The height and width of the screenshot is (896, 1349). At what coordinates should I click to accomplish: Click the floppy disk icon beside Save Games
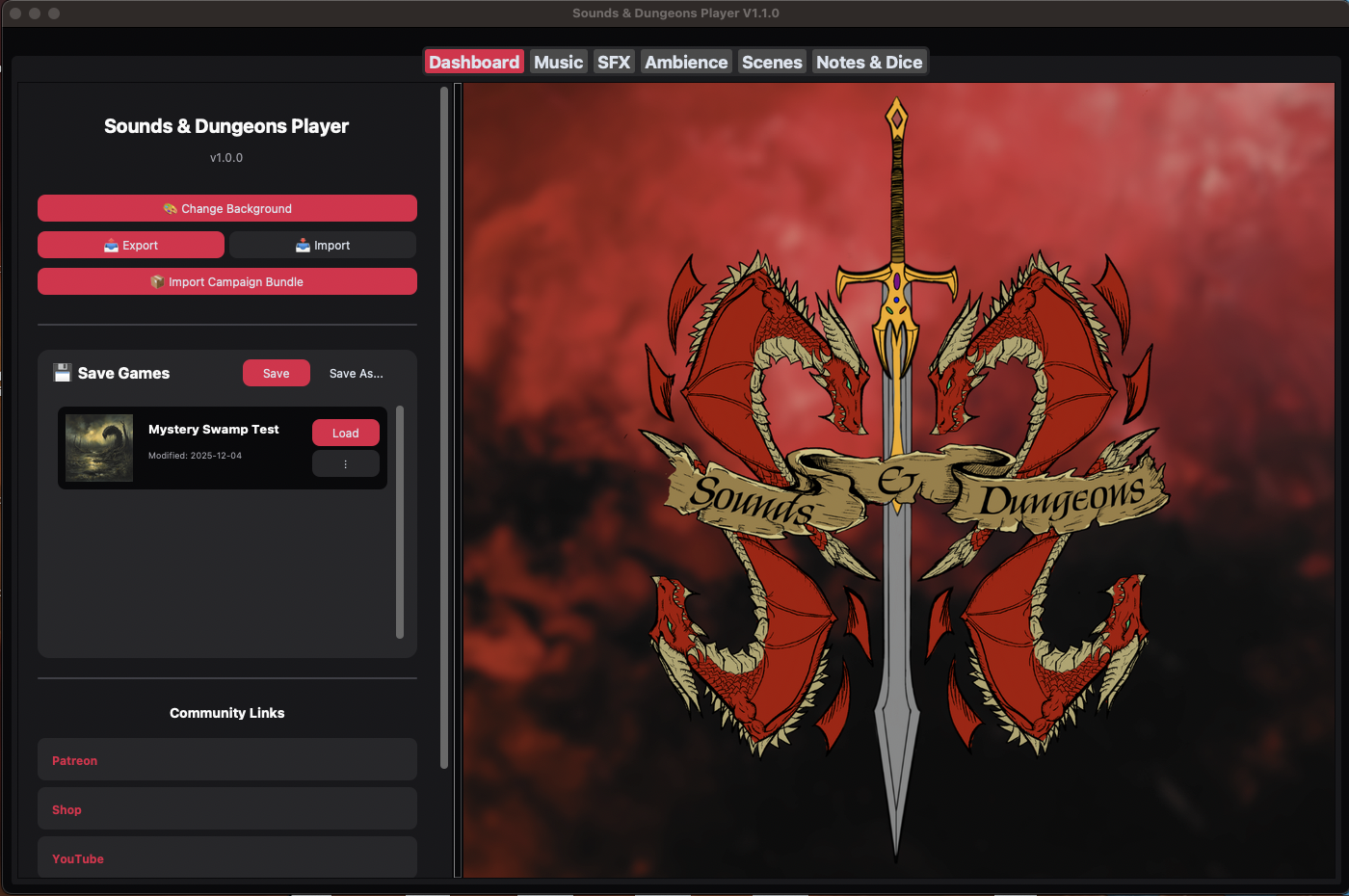pyautogui.click(x=63, y=373)
